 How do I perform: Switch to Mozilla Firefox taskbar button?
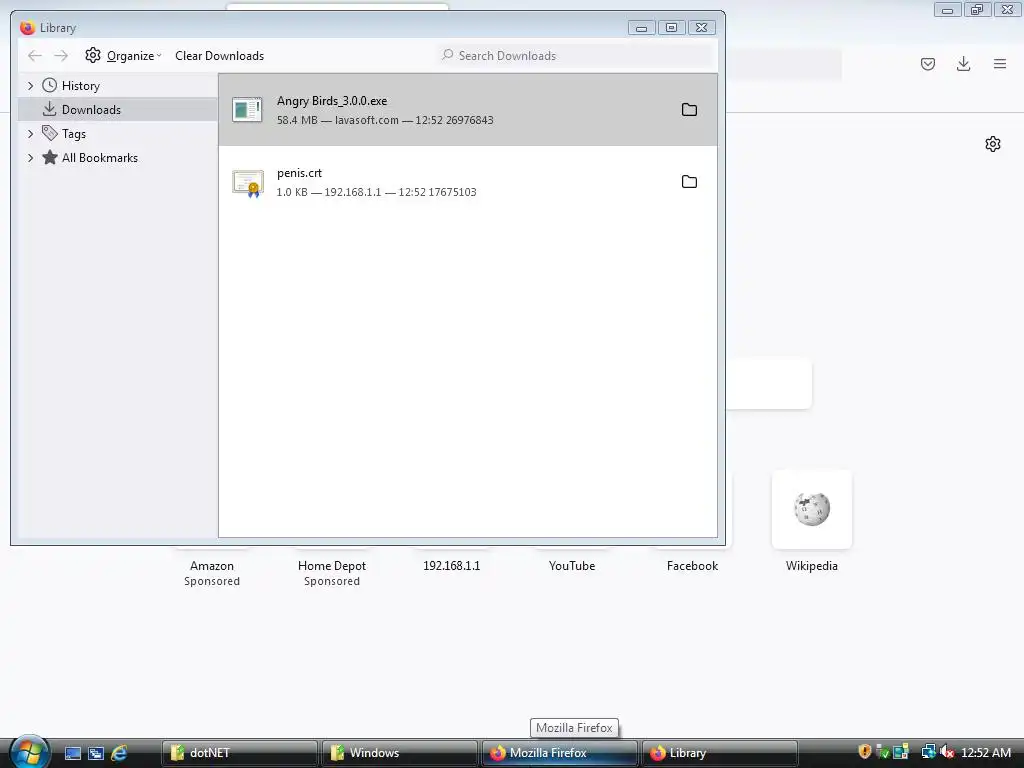tap(559, 753)
